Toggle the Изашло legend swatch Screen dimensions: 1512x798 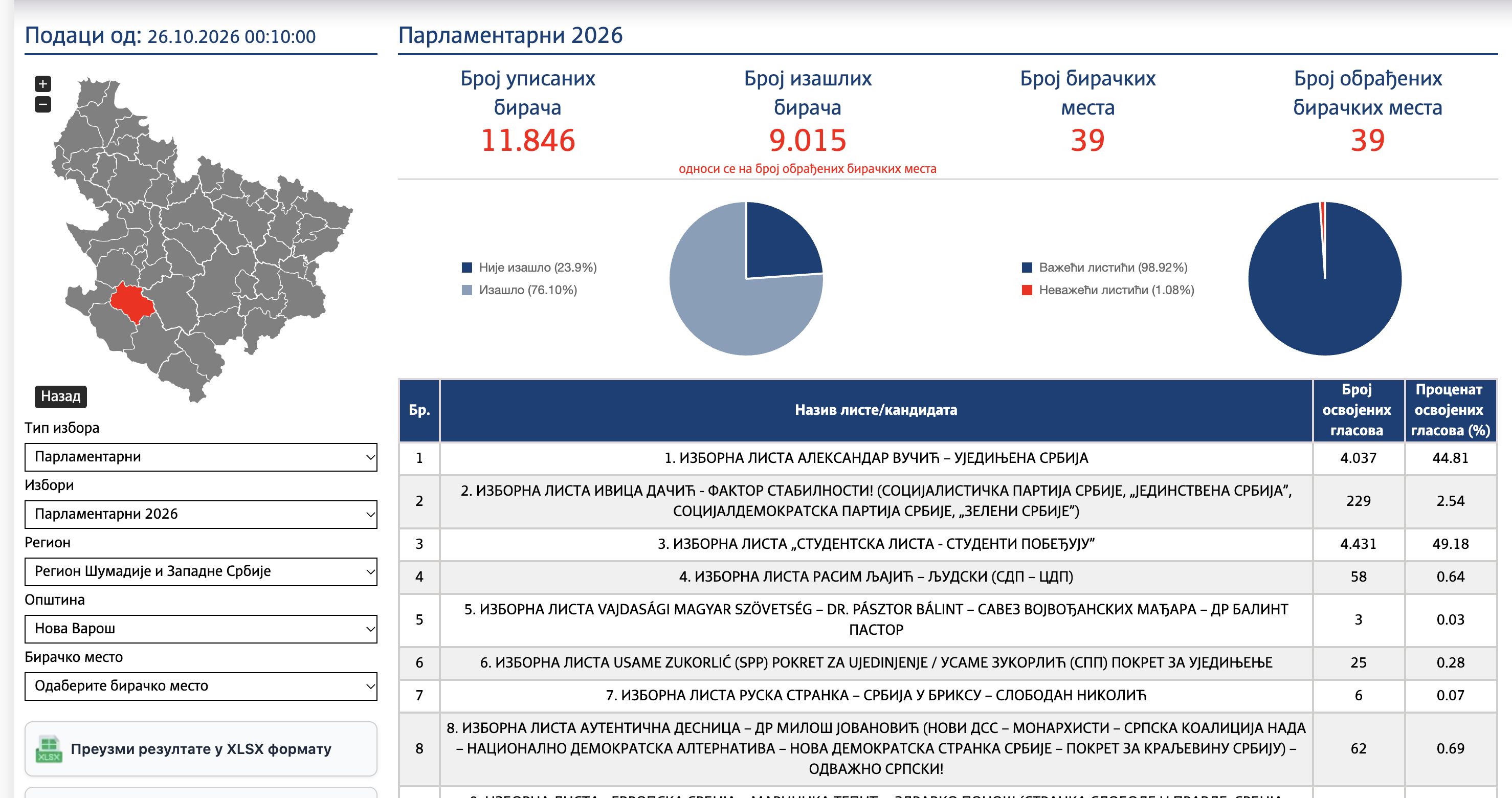coord(467,290)
